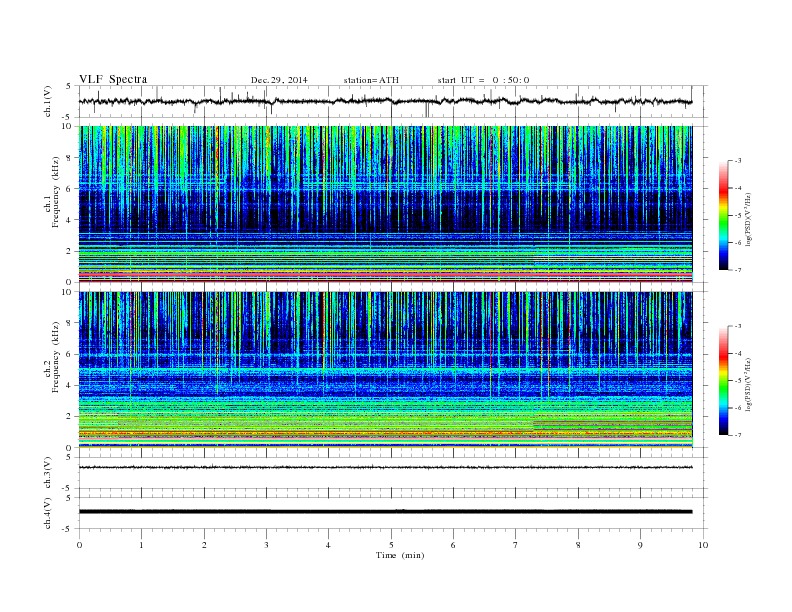Click time axis tick label "3"
792x612 pixels.
[266, 545]
